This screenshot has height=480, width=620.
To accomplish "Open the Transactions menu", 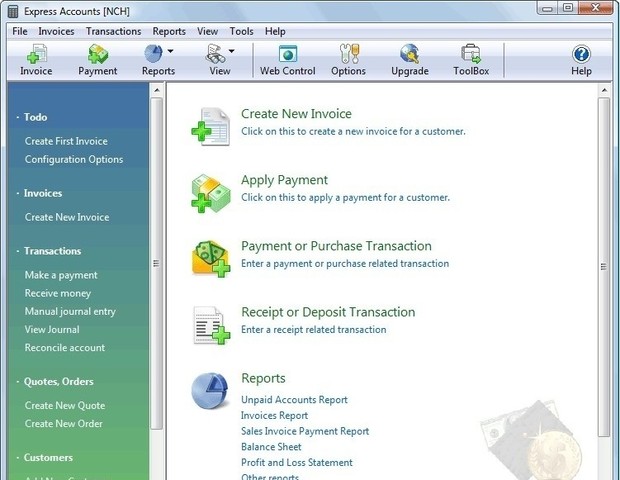I will tap(113, 31).
